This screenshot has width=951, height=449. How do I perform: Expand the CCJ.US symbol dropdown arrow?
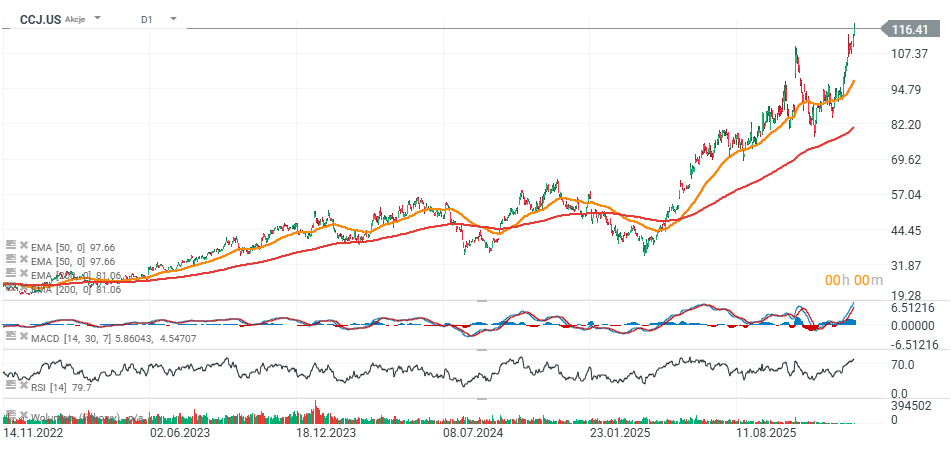(98, 18)
